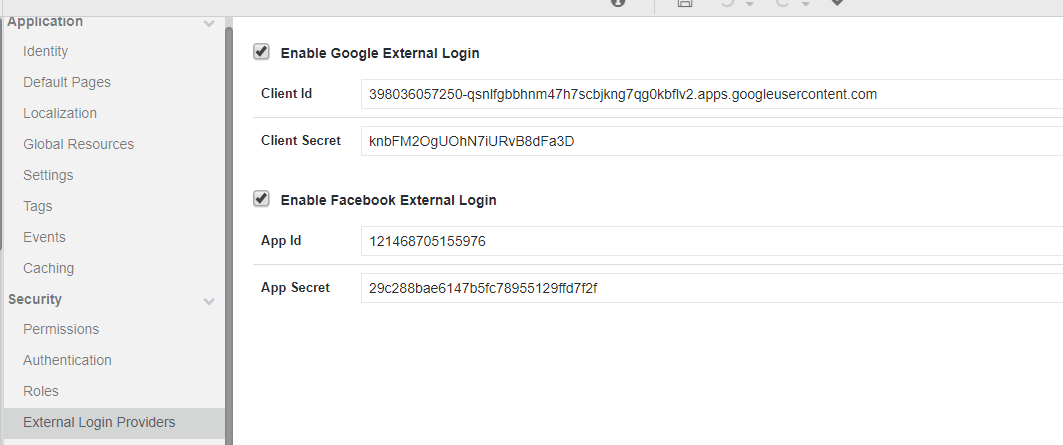This screenshot has height=445, width=1063.
Task: Click the Enable Facebook External Login label
Action: tap(388, 200)
